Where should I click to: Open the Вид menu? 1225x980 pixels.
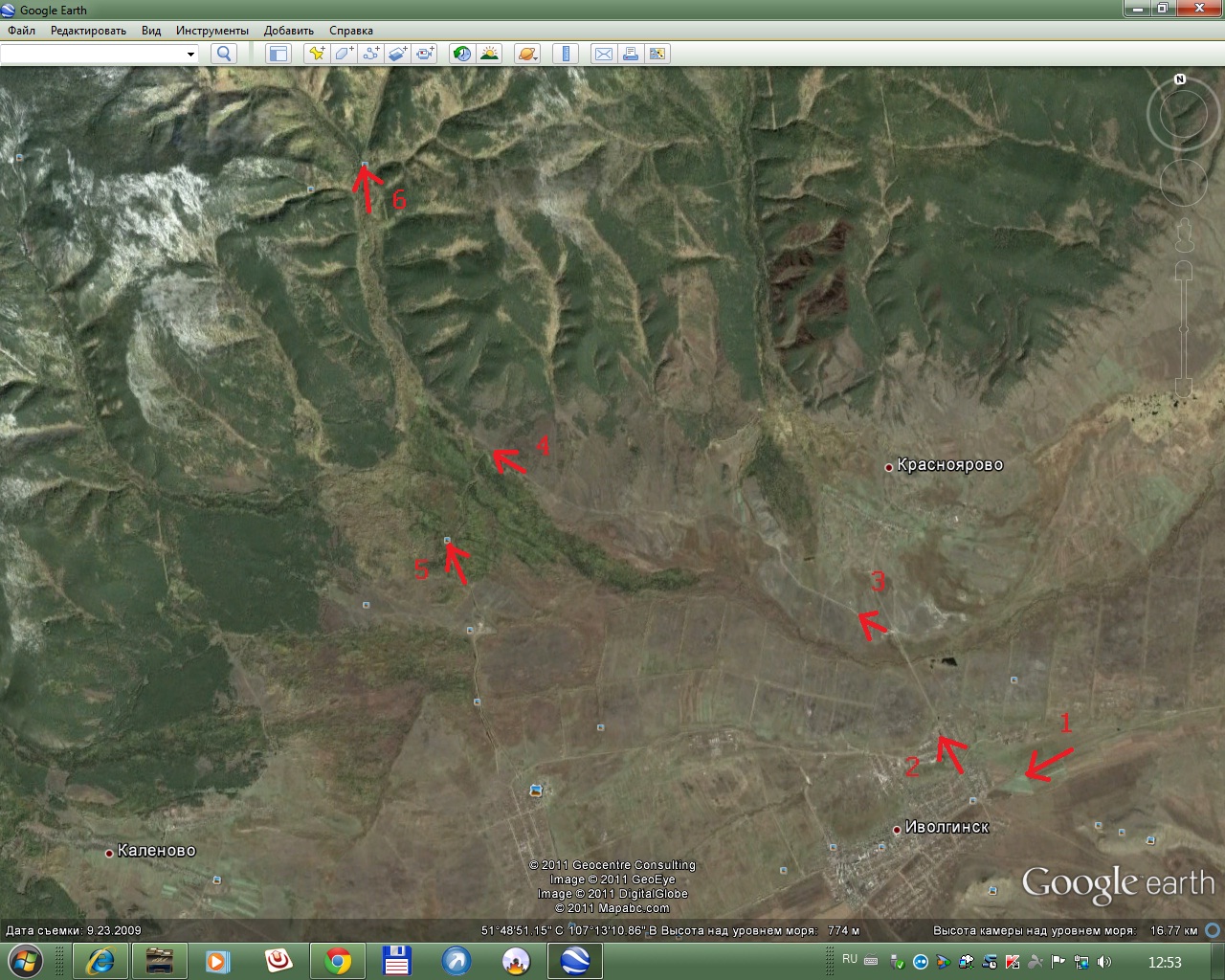[x=151, y=31]
